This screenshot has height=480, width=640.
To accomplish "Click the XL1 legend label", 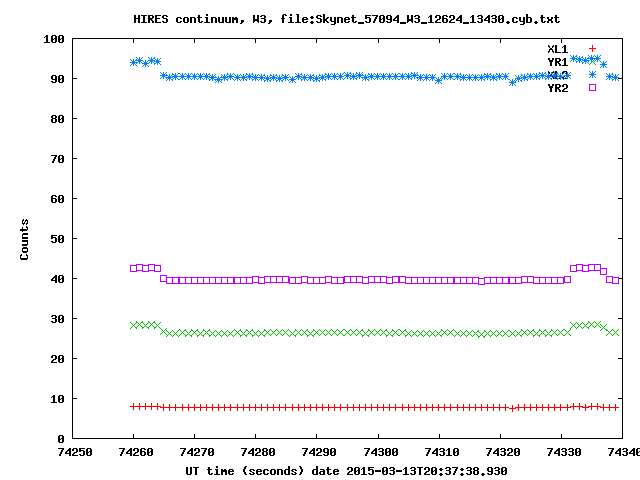I will [558, 49].
